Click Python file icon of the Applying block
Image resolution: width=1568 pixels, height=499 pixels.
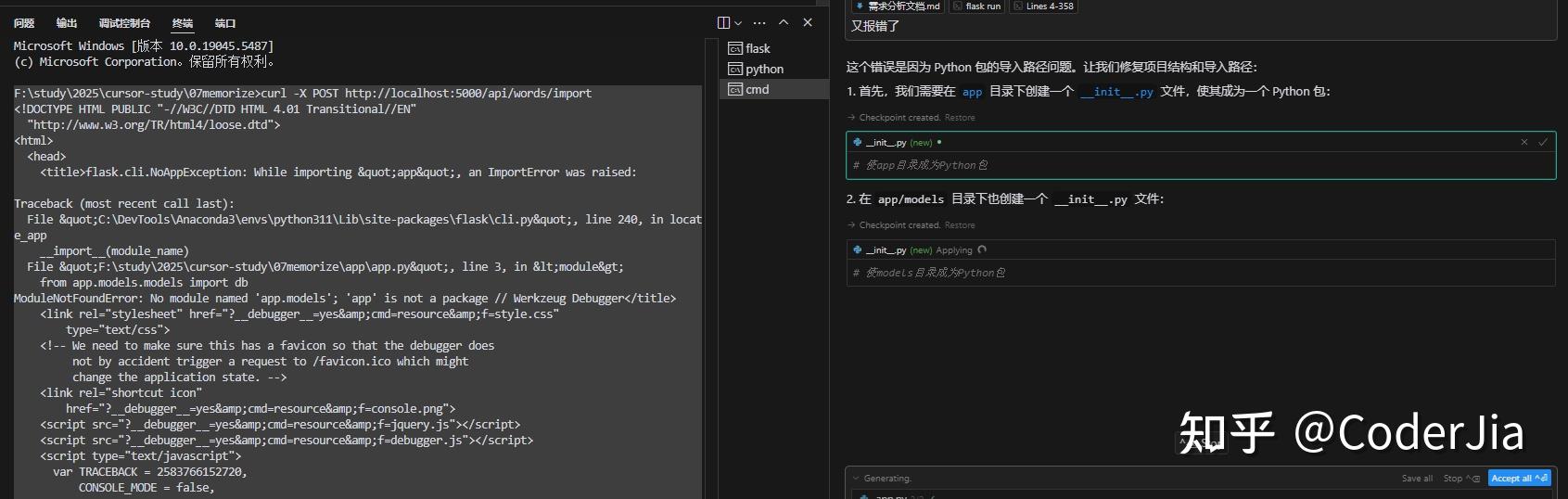coord(858,250)
